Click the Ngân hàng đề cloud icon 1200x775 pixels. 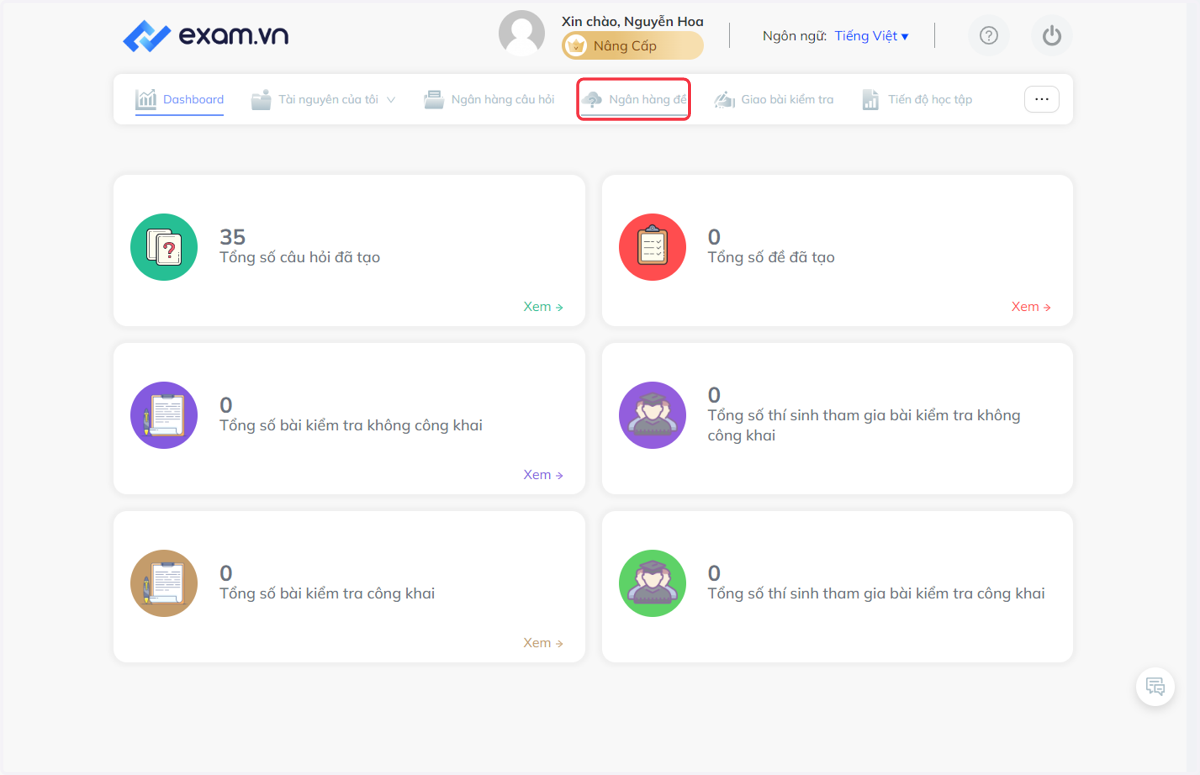(x=592, y=99)
